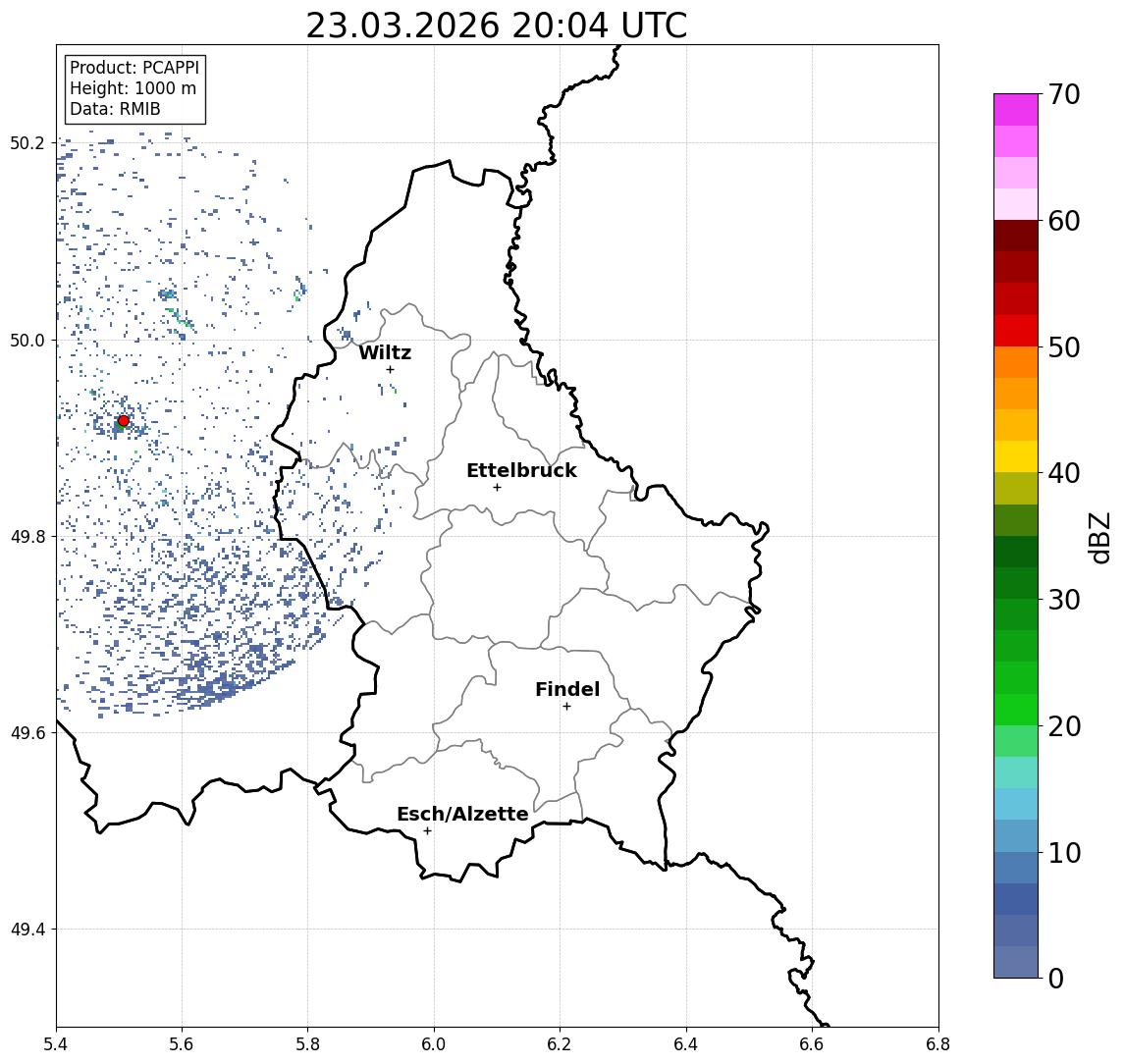The image size is (1124, 1064).
Task: Click the dBZ colorbar axis label
Action: pyautogui.click(x=1099, y=538)
